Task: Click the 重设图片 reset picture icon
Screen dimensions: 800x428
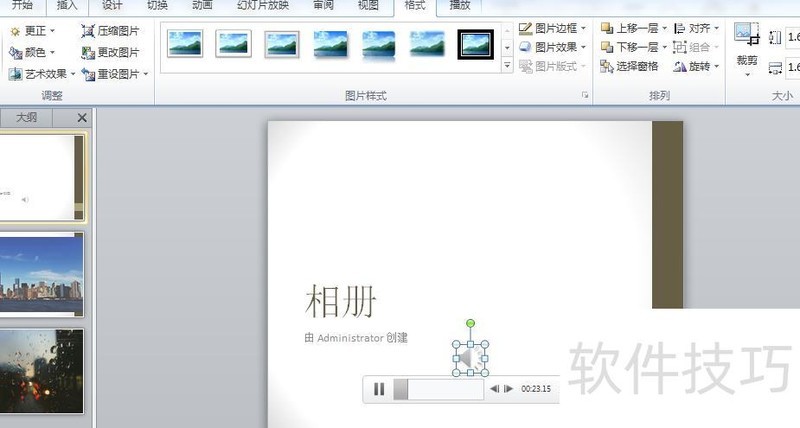Action: (x=88, y=74)
